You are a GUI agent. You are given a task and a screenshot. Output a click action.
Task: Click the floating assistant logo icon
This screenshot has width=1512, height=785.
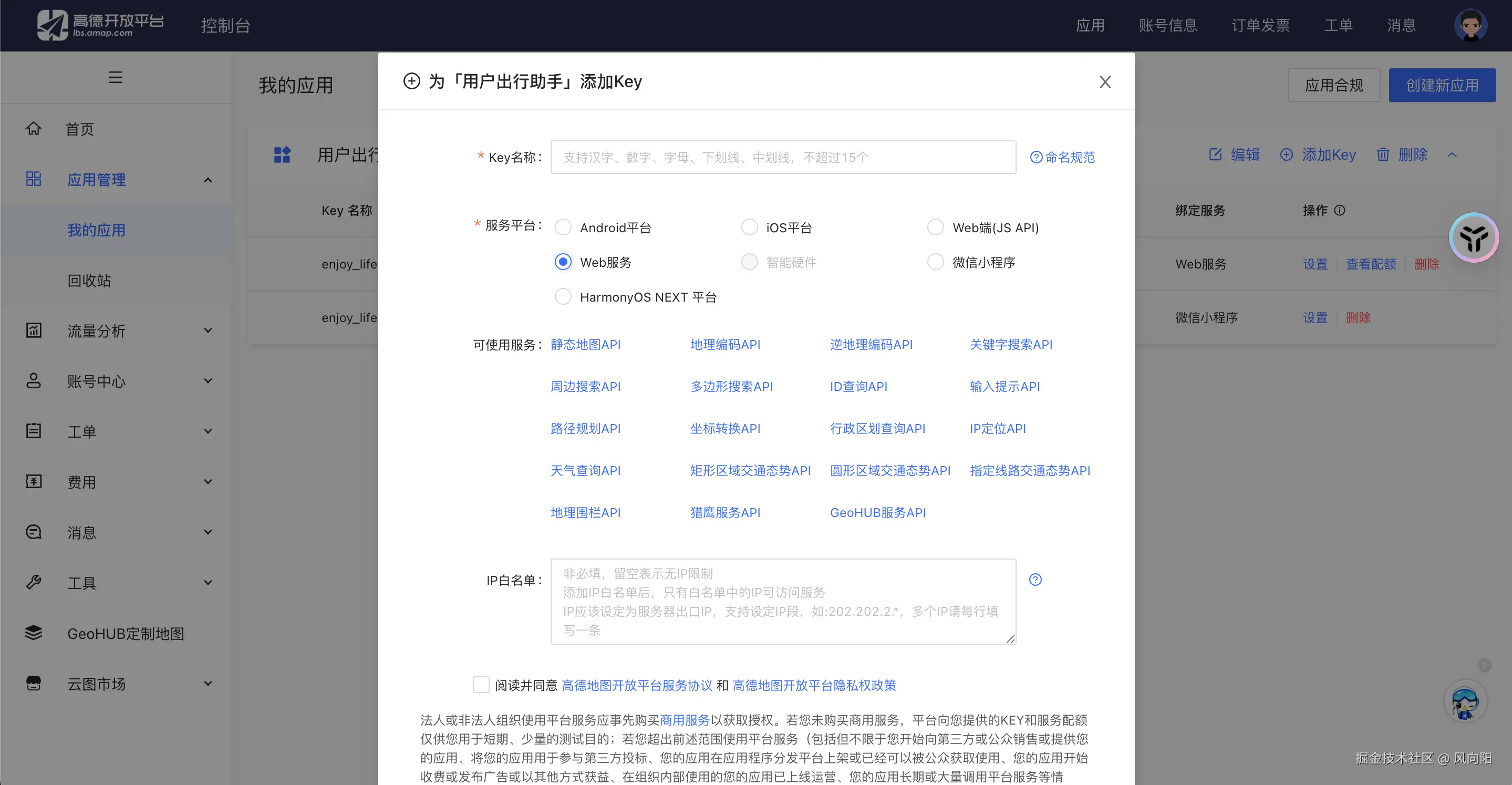1473,238
